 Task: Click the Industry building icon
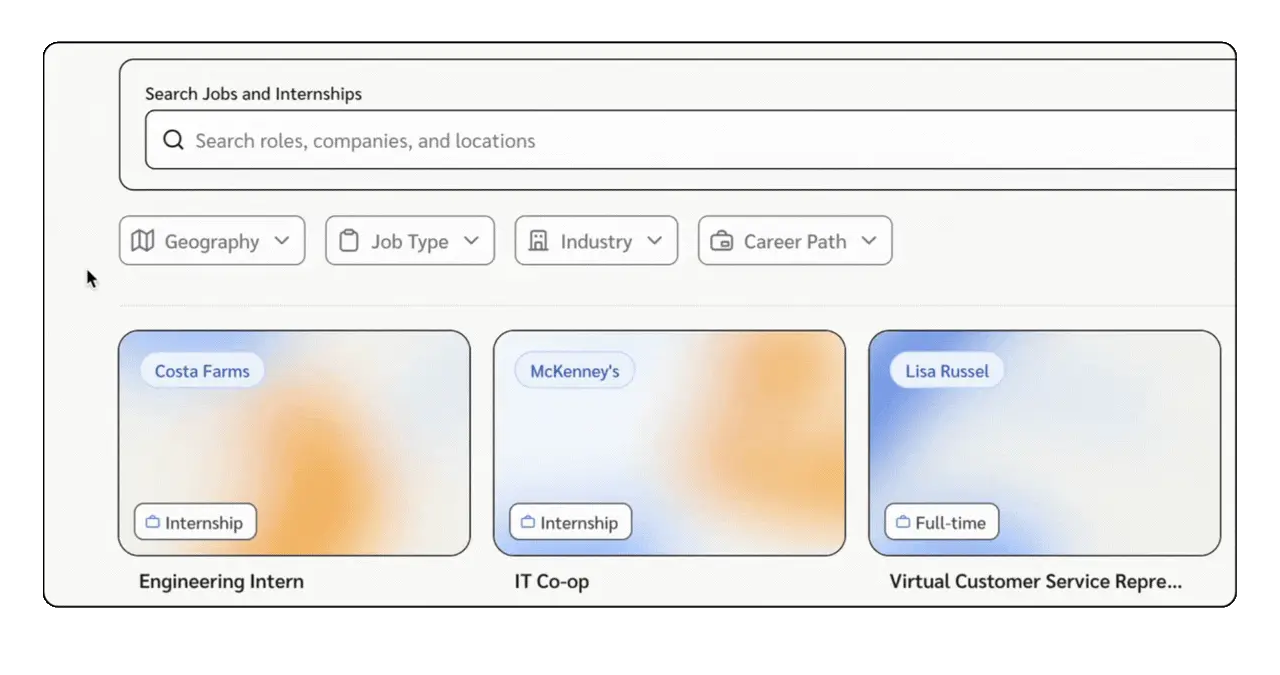538,241
